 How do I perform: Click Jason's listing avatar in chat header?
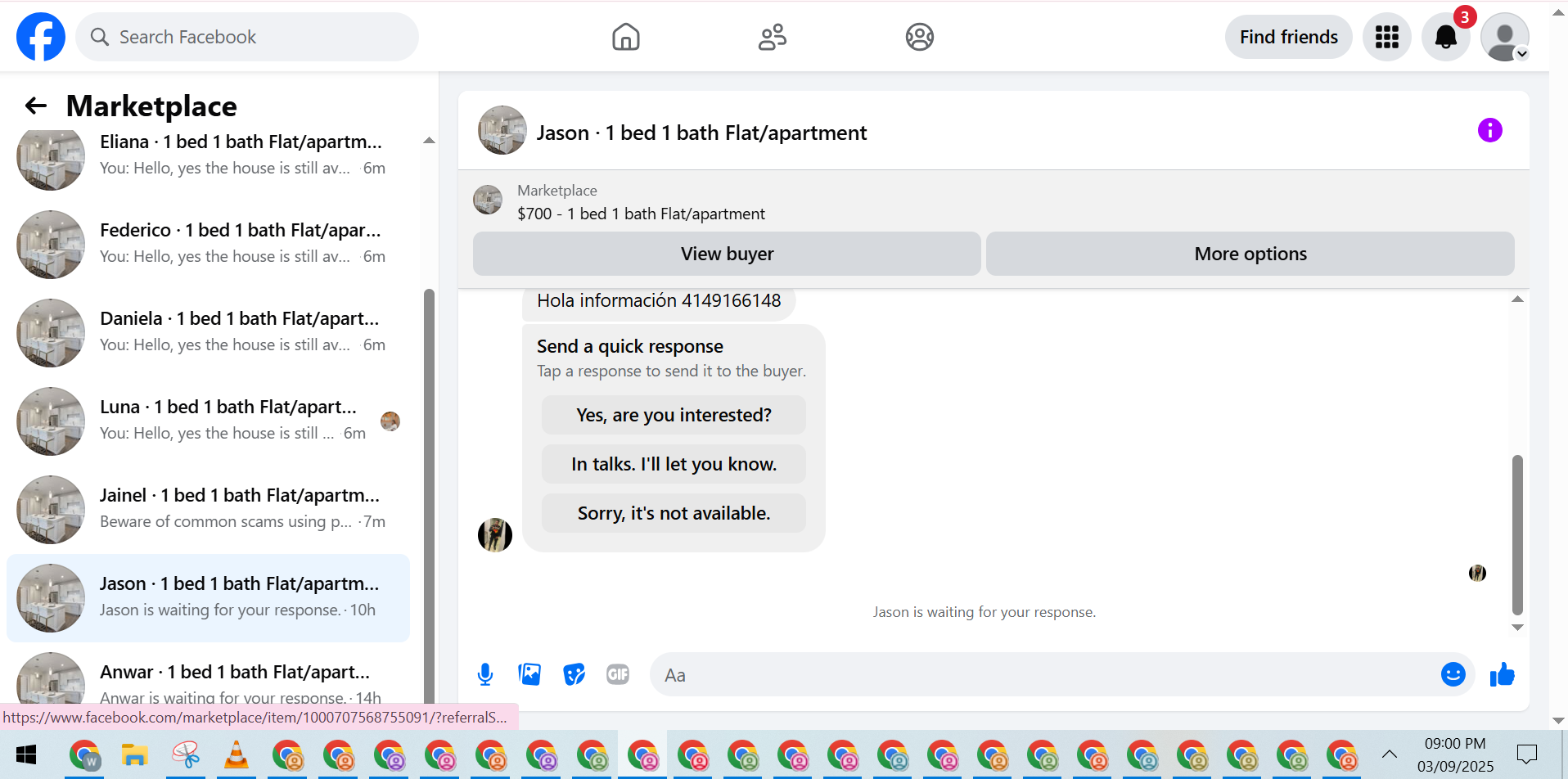point(502,130)
